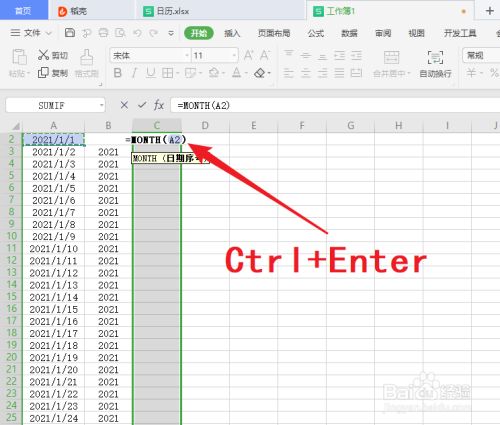Toggle Italic formatting
Image resolution: width=500 pixels, height=425 pixels.
pos(134,73)
